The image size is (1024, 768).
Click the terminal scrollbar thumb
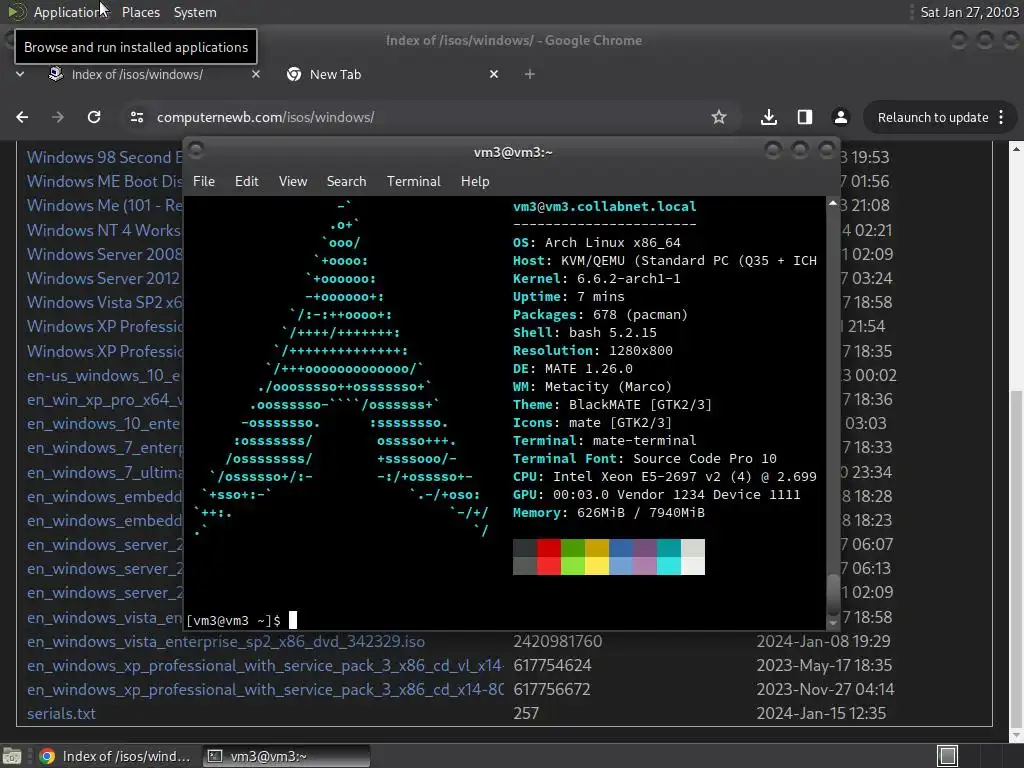[833, 595]
